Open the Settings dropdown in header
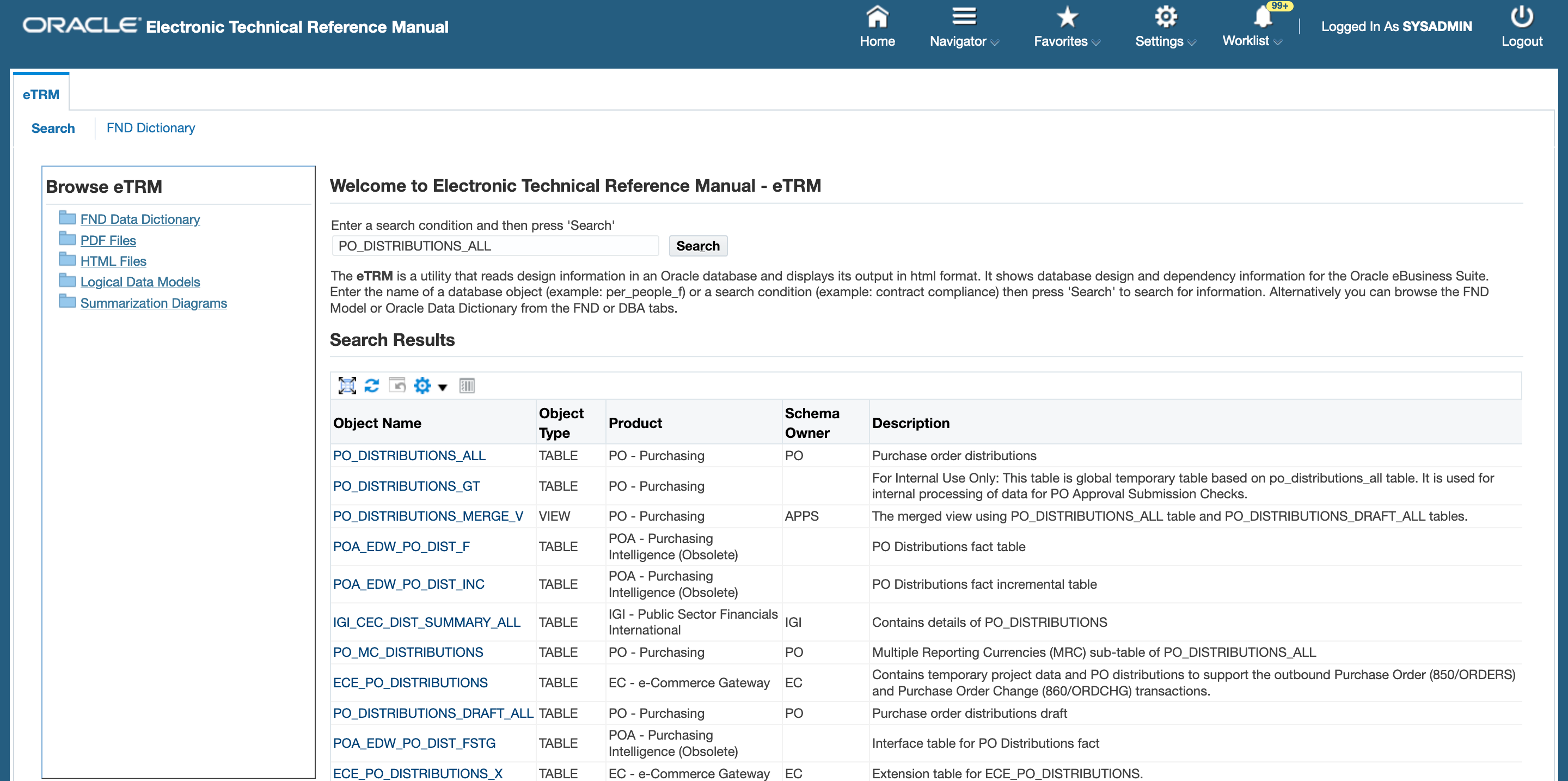 (1165, 41)
